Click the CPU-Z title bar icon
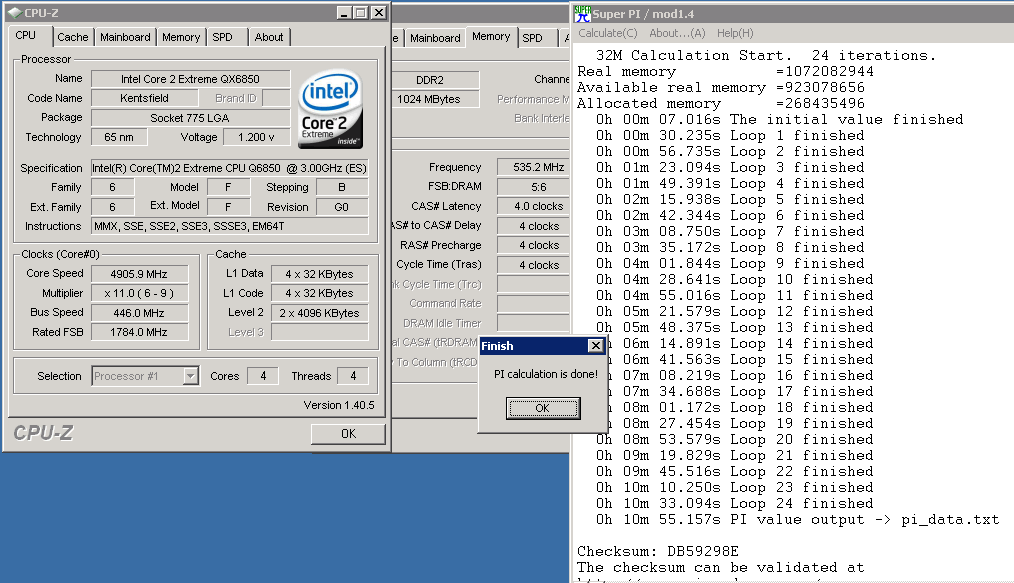The height and width of the screenshot is (583, 1014). click(x=14, y=12)
